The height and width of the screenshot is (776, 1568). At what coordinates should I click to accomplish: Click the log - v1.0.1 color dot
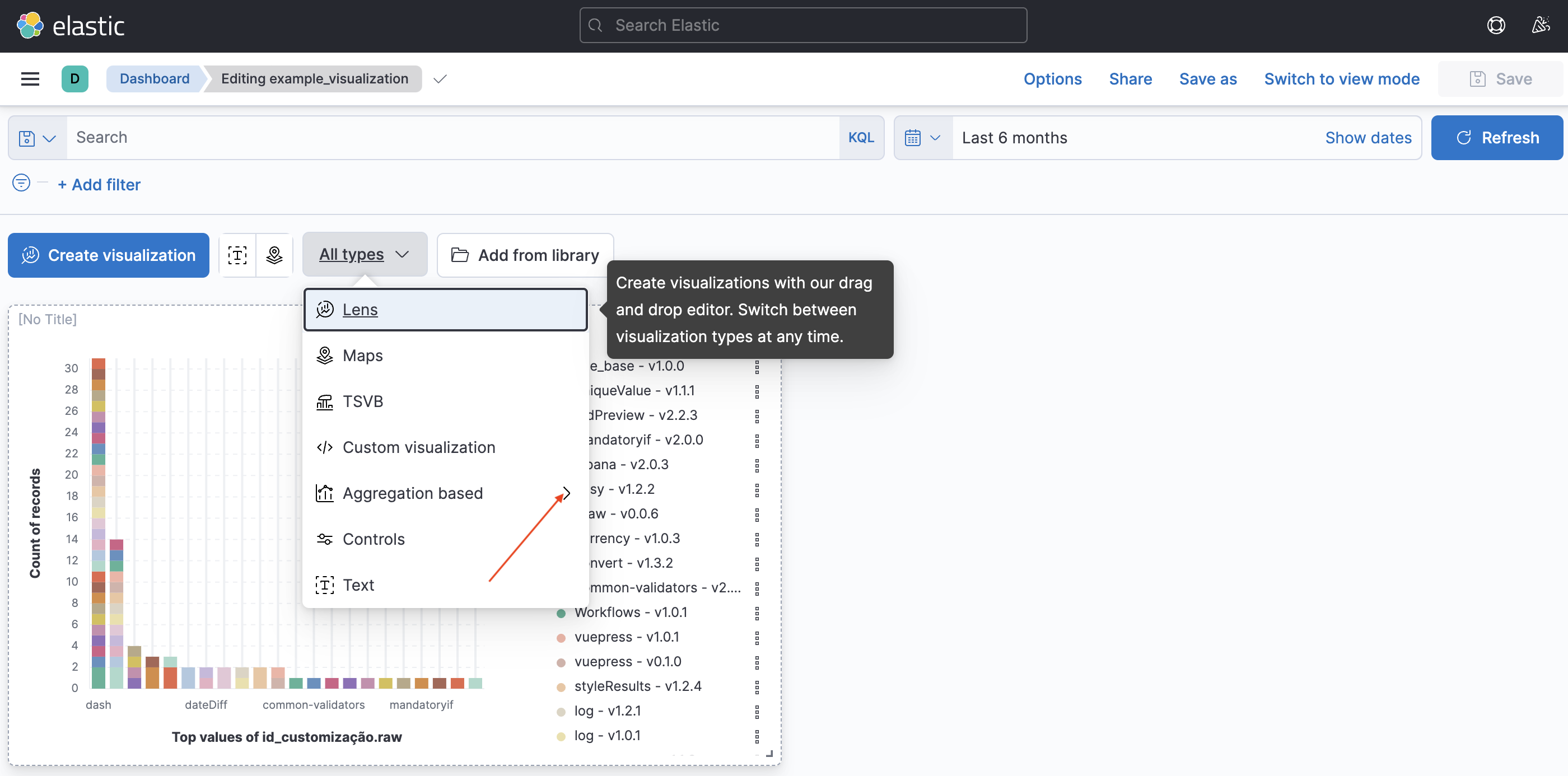click(x=561, y=736)
